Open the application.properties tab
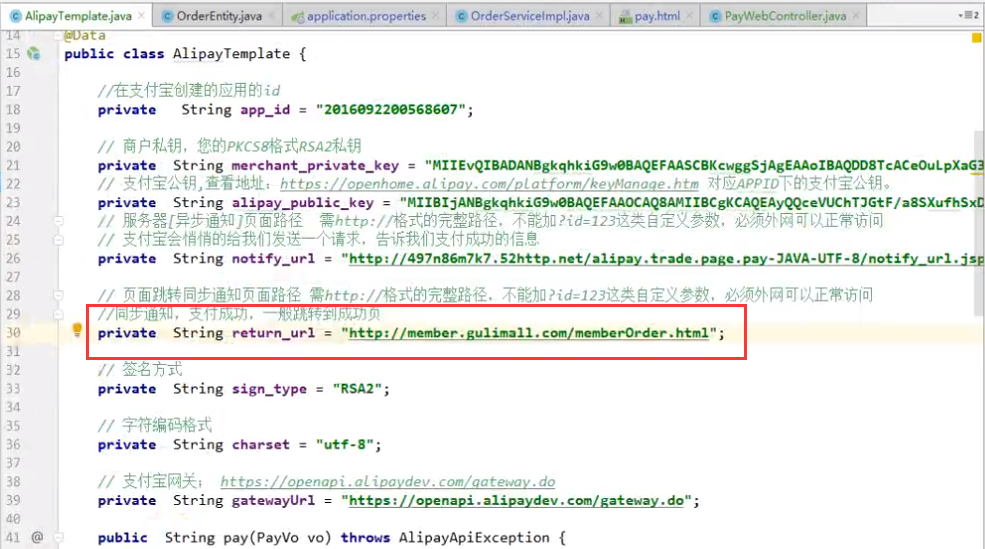The width and height of the screenshot is (985, 549). tap(366, 16)
